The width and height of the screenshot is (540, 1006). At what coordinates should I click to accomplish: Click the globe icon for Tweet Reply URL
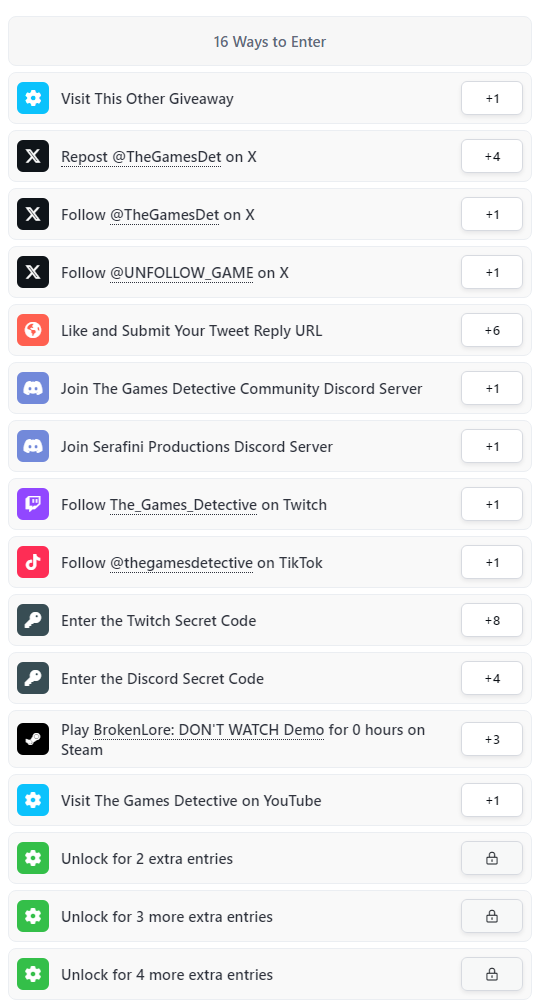33,330
